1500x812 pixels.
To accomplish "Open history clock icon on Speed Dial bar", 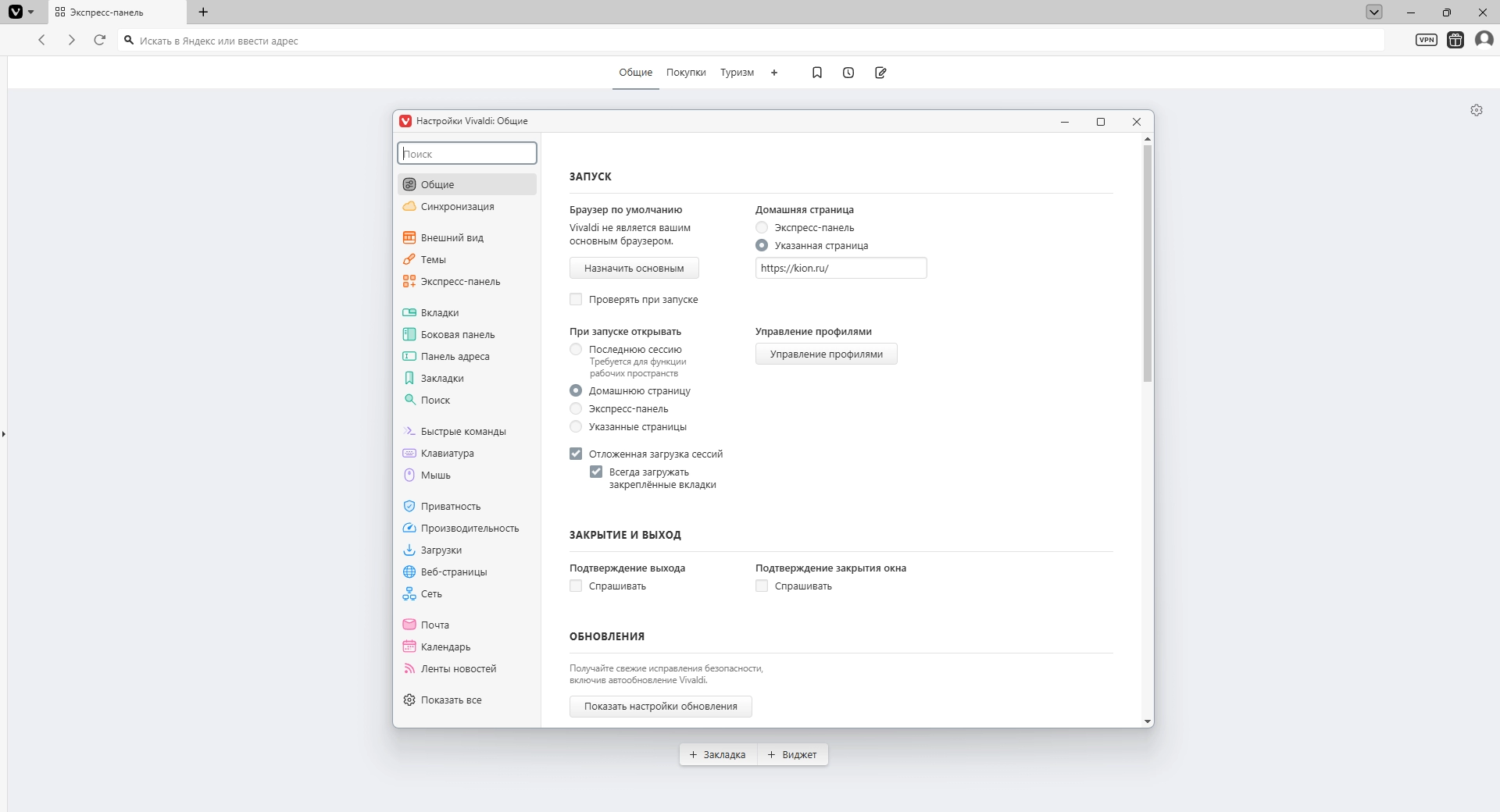I will pos(848,73).
